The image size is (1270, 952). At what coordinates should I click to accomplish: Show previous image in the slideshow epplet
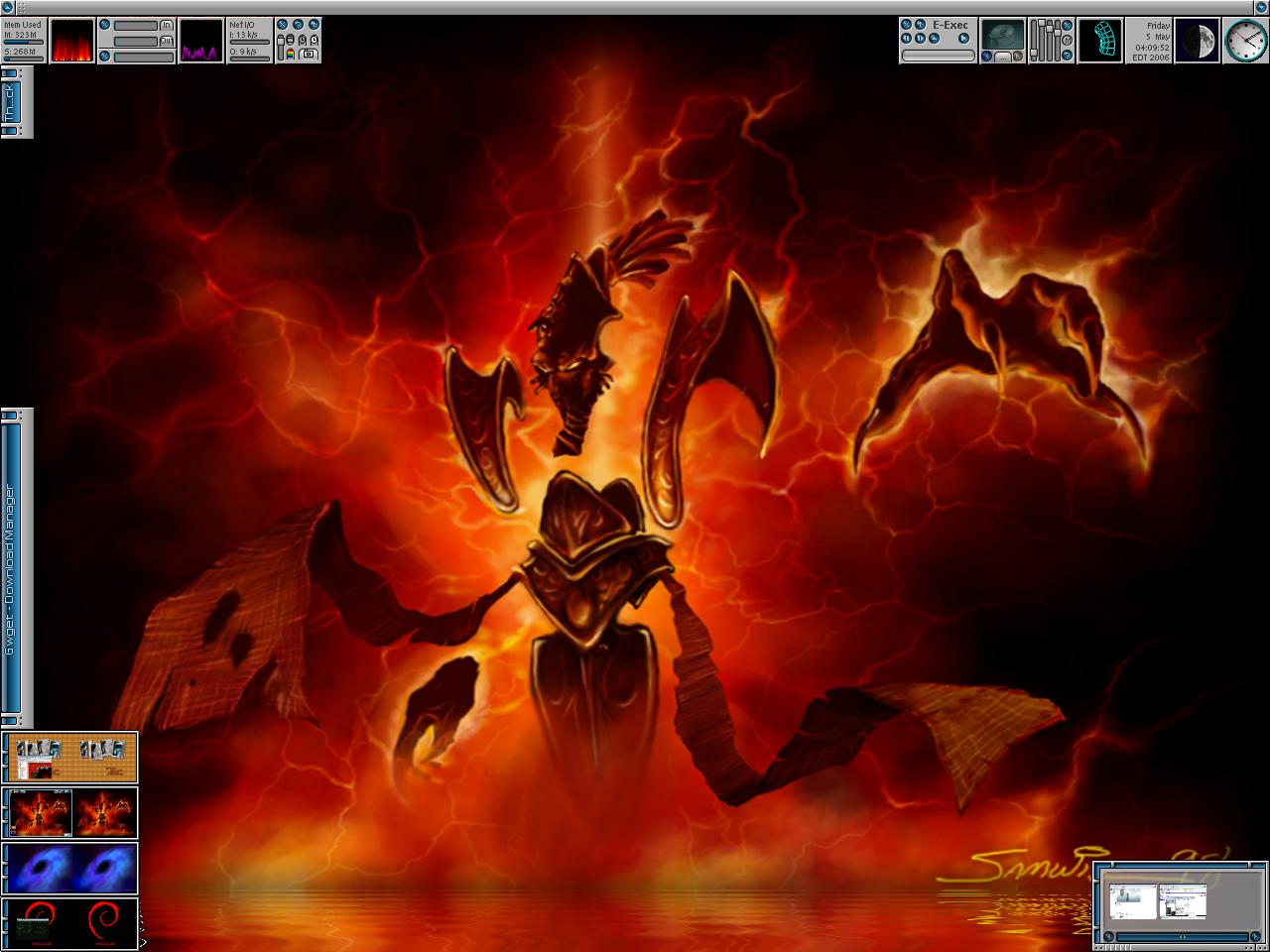(x=986, y=56)
